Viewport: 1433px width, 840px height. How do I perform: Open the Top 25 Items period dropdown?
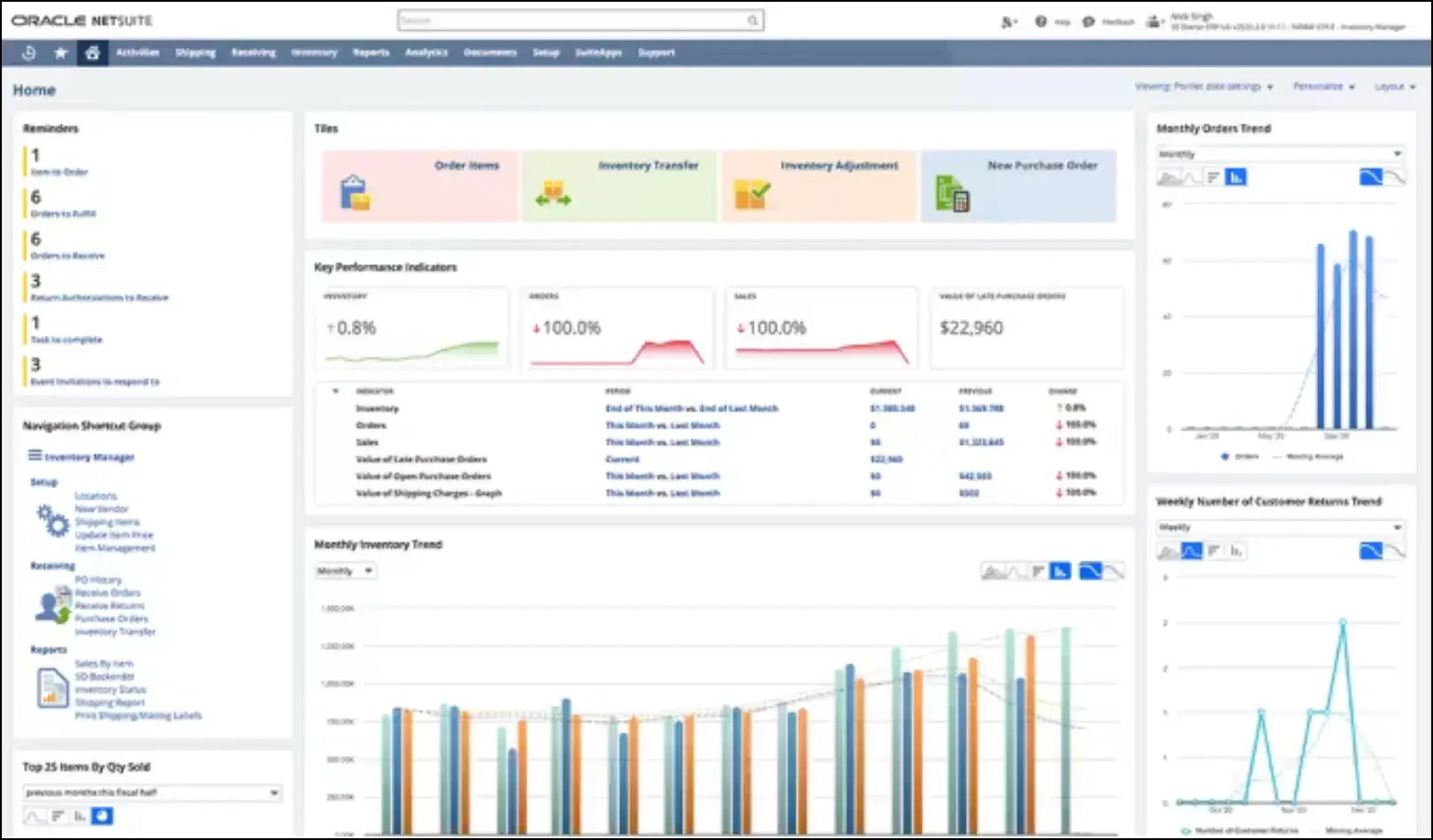pyautogui.click(x=151, y=792)
